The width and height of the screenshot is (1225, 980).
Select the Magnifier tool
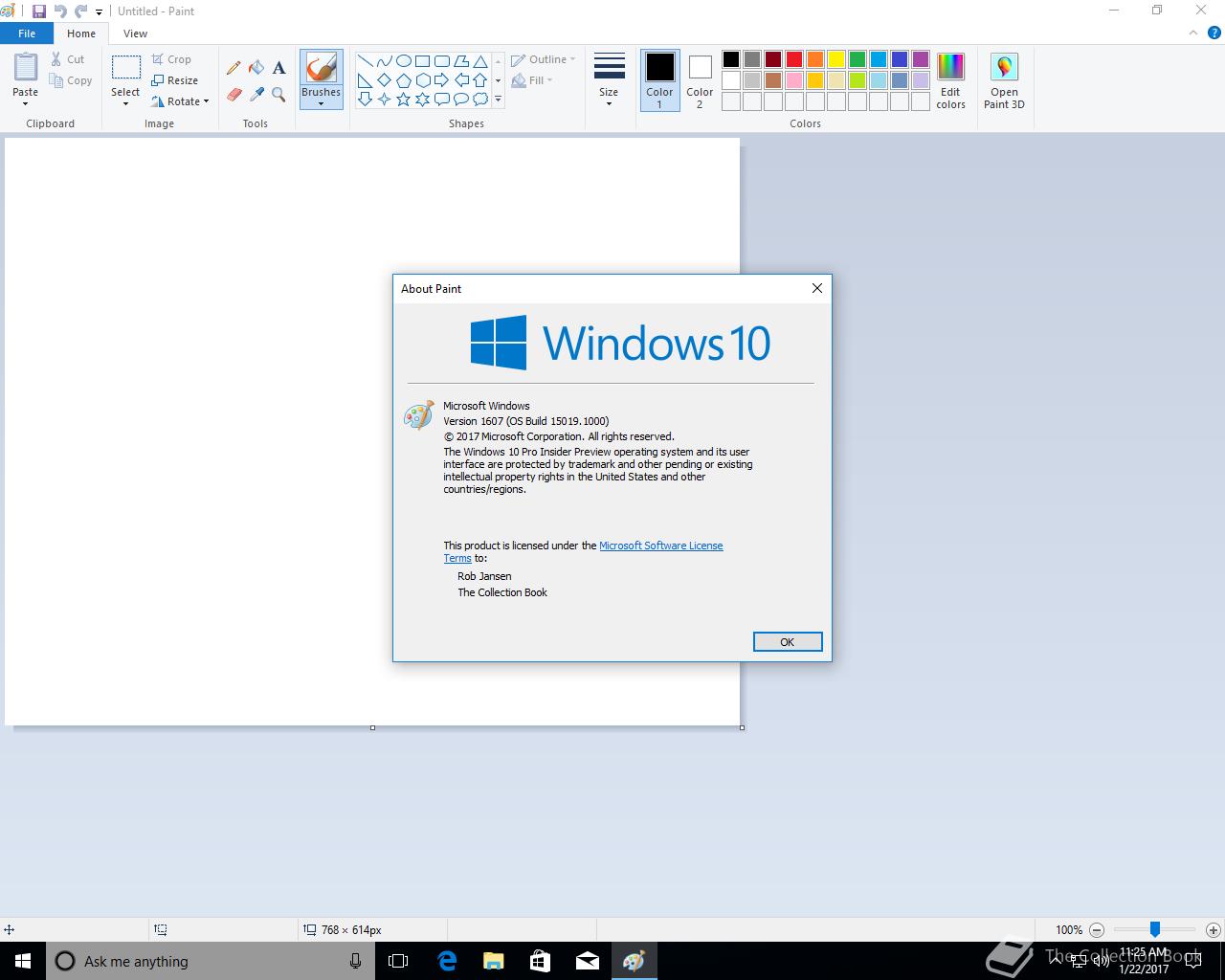click(278, 94)
